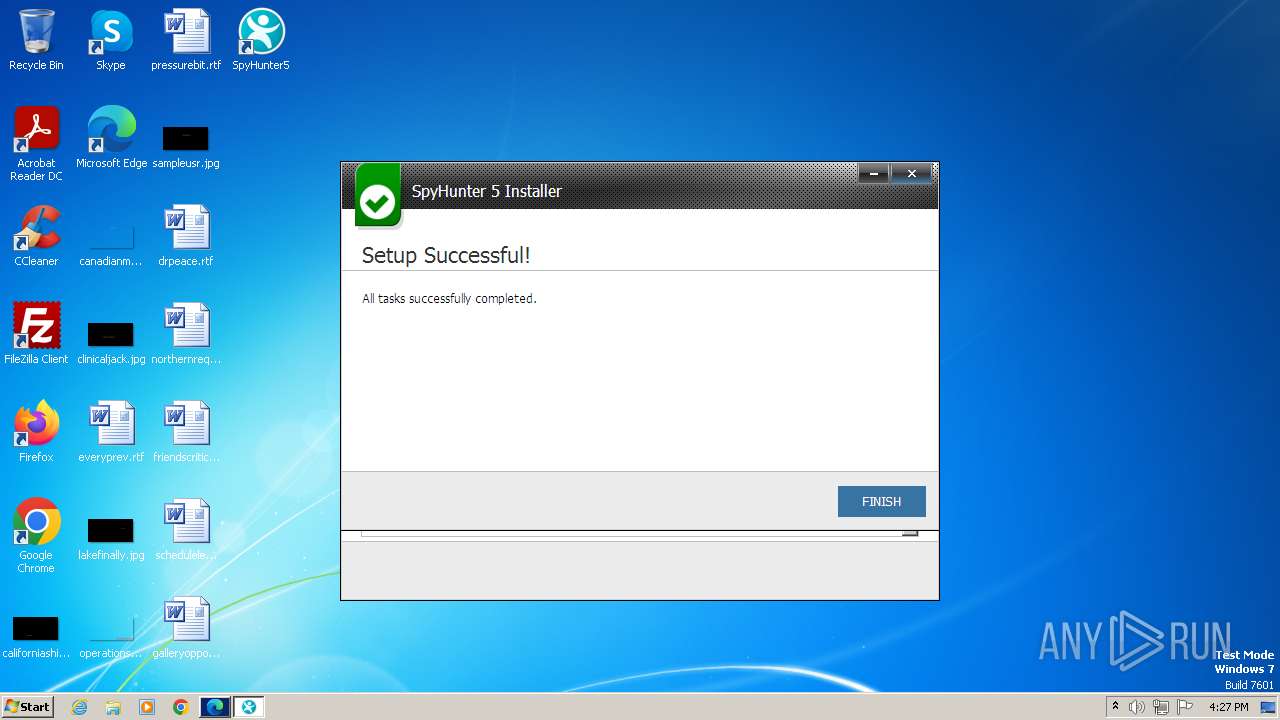Close the SpyHunter 5 Installer window
This screenshot has height=720, width=1280.
click(911, 174)
